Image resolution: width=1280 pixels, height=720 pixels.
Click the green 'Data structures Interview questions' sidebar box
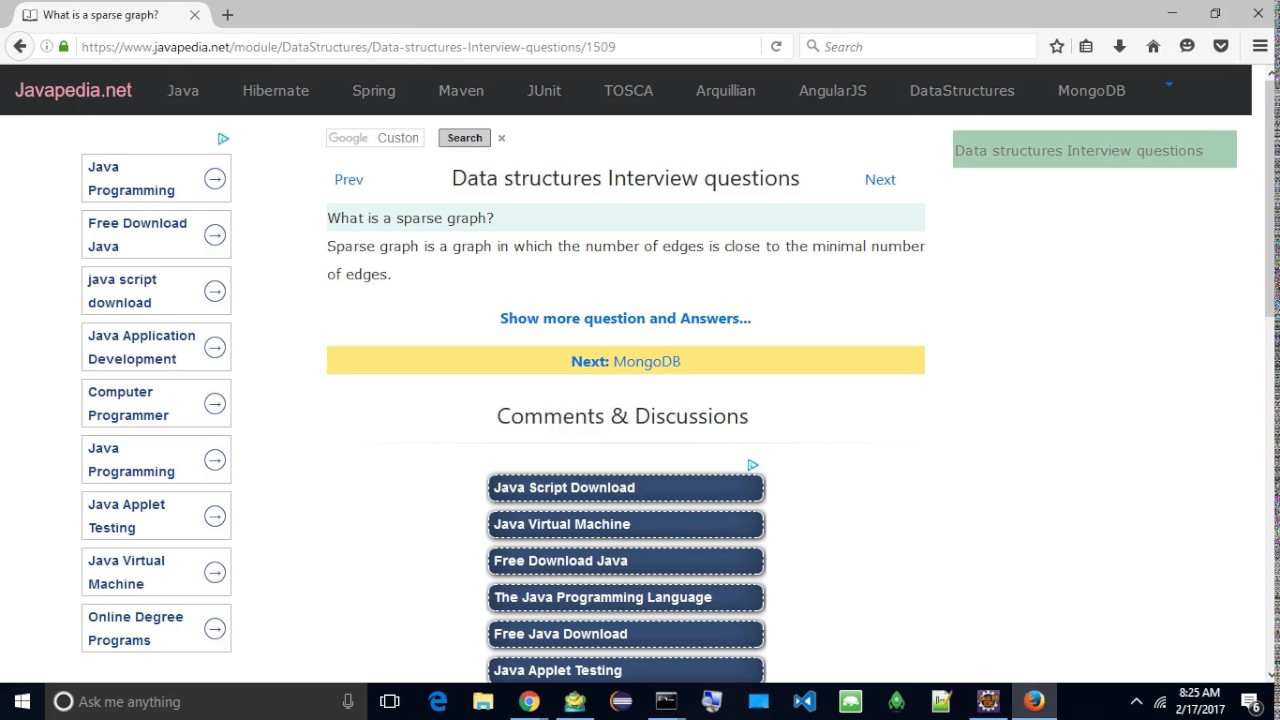1095,150
